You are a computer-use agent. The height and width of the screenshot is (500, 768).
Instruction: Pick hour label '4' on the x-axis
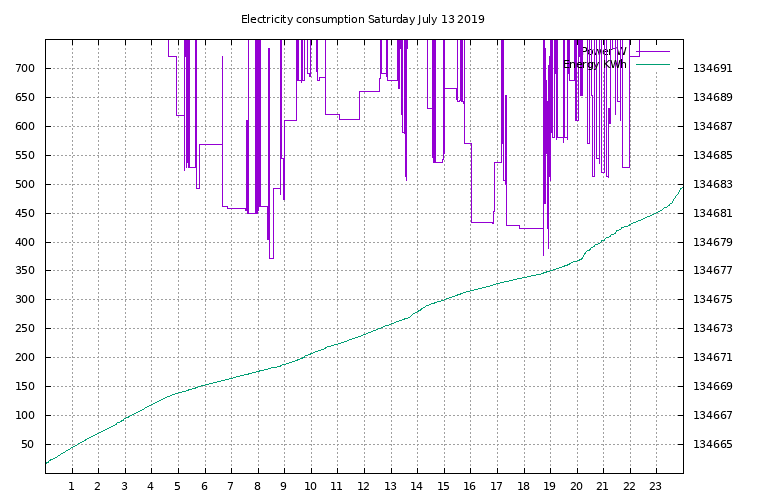151,486
